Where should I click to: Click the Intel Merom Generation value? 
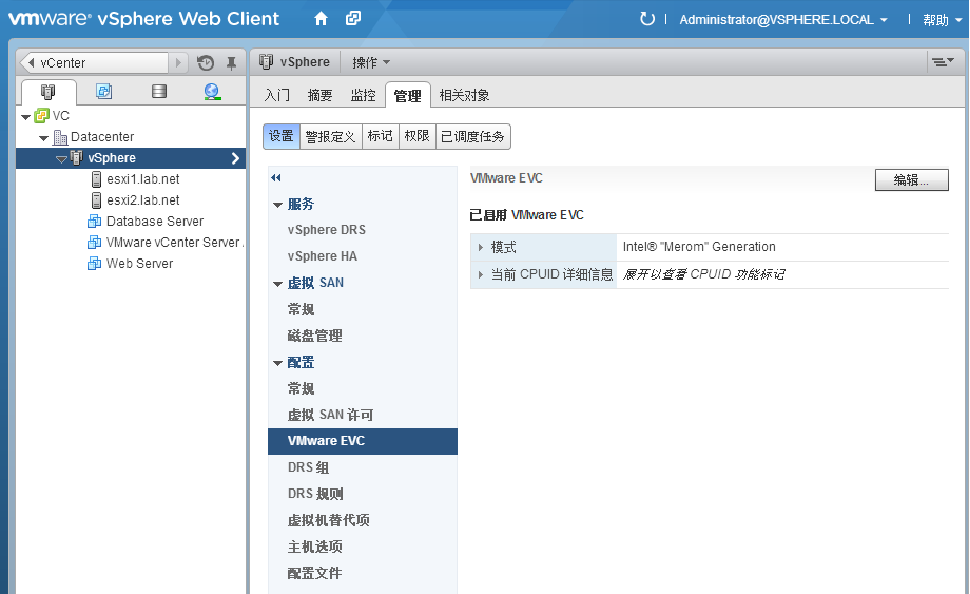click(x=699, y=247)
